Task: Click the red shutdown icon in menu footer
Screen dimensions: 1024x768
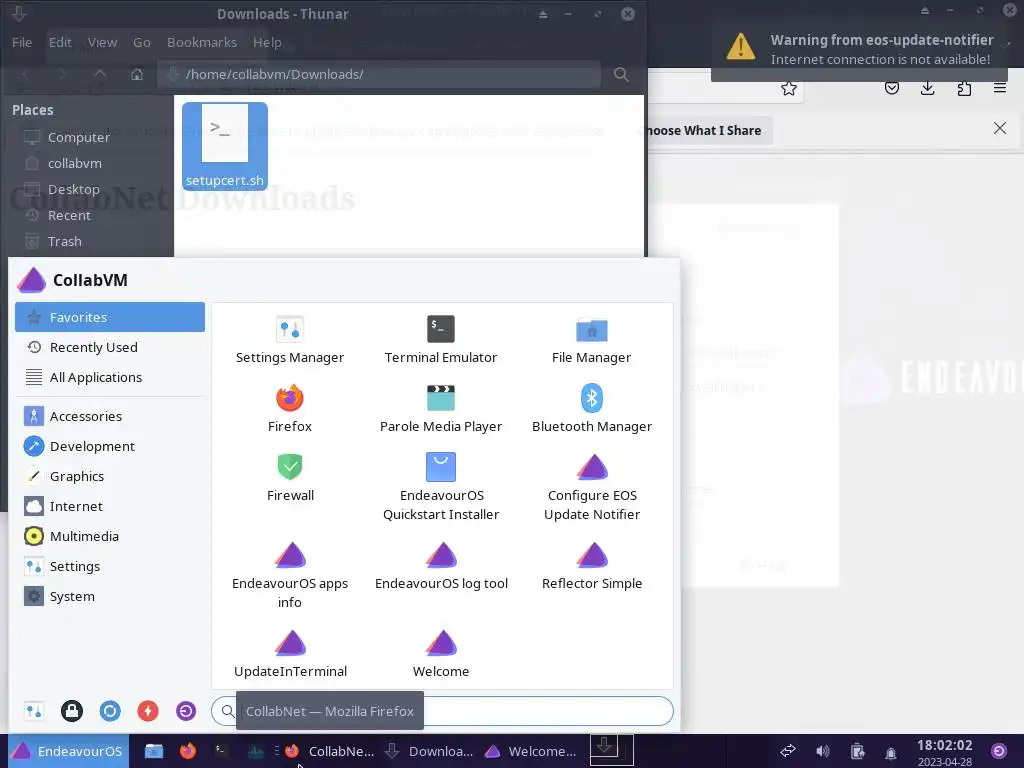Action: pos(148,711)
